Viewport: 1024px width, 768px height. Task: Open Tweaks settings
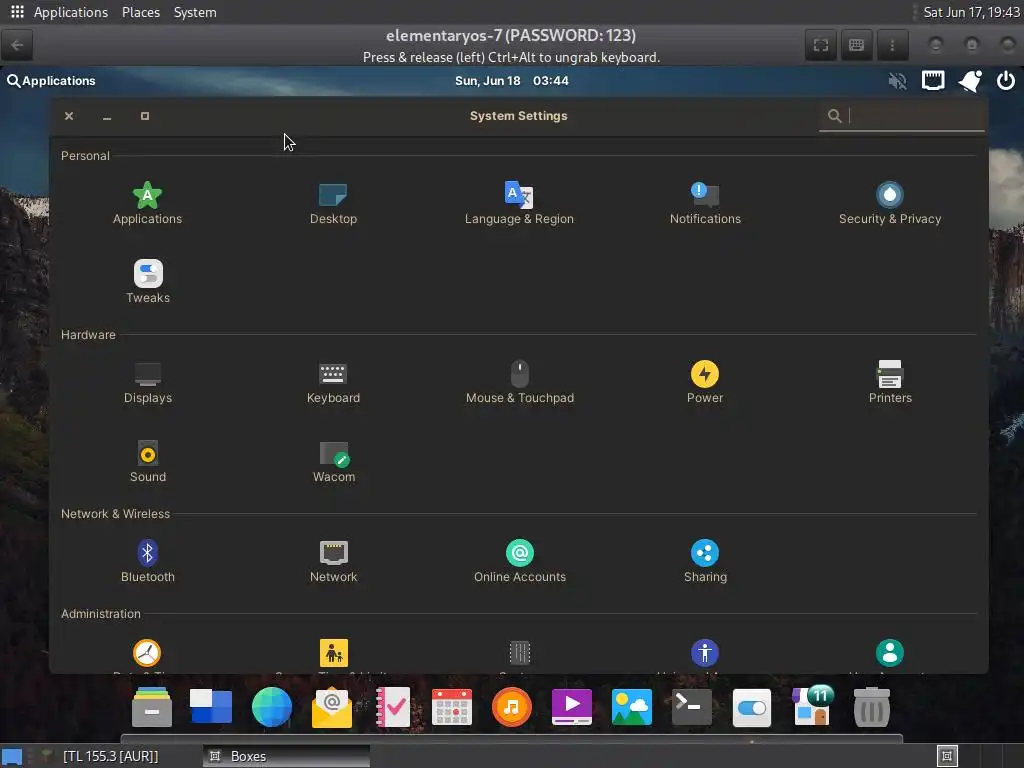148,282
